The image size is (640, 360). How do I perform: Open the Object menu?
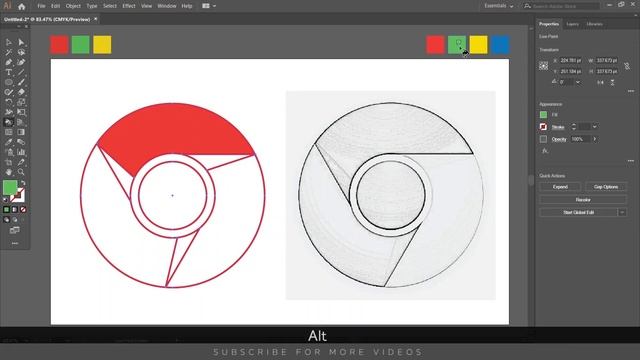73,6
